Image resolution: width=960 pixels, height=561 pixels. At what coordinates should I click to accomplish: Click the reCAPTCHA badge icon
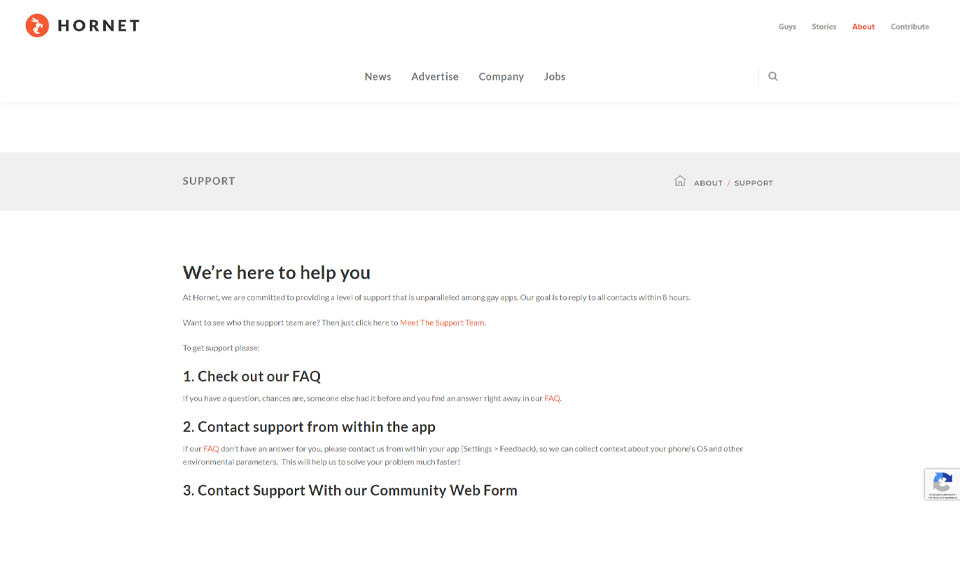[x=941, y=484]
